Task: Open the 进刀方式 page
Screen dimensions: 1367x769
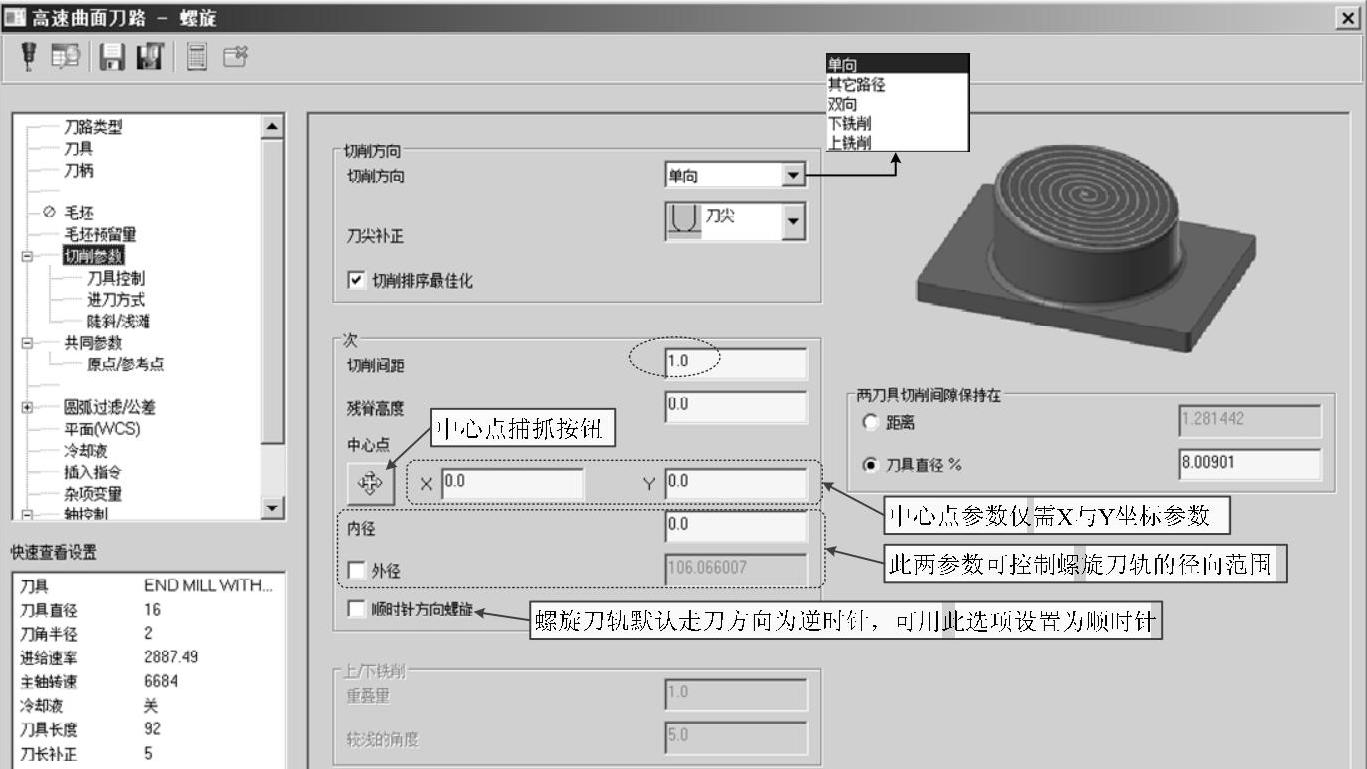Action: click(116, 299)
